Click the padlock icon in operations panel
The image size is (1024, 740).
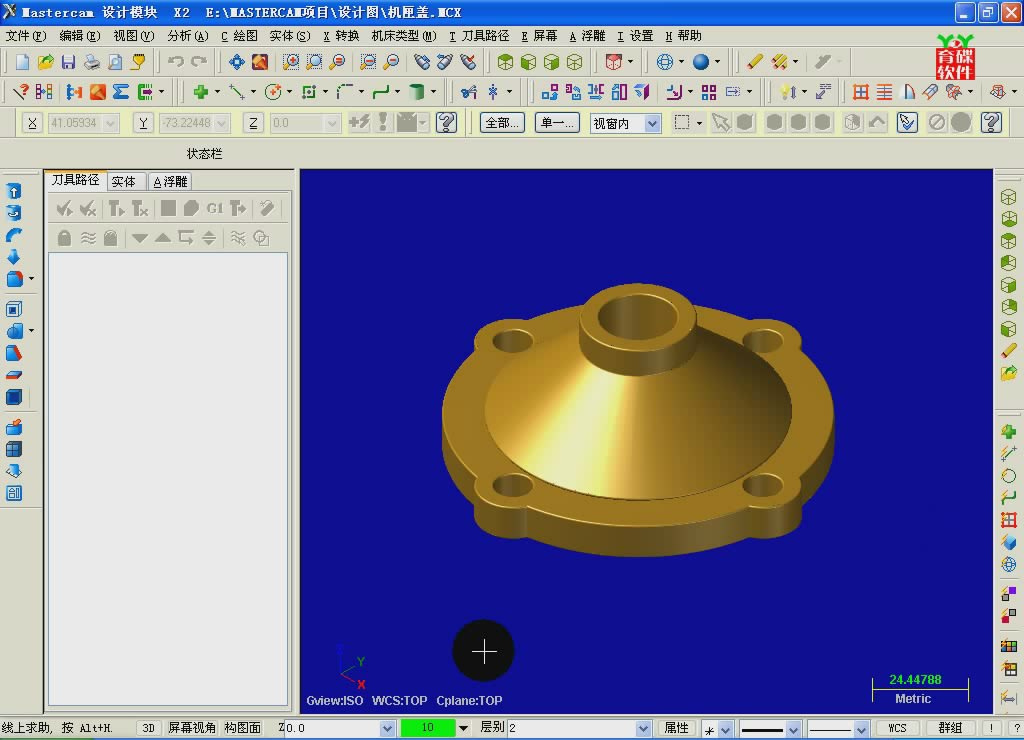(64, 238)
